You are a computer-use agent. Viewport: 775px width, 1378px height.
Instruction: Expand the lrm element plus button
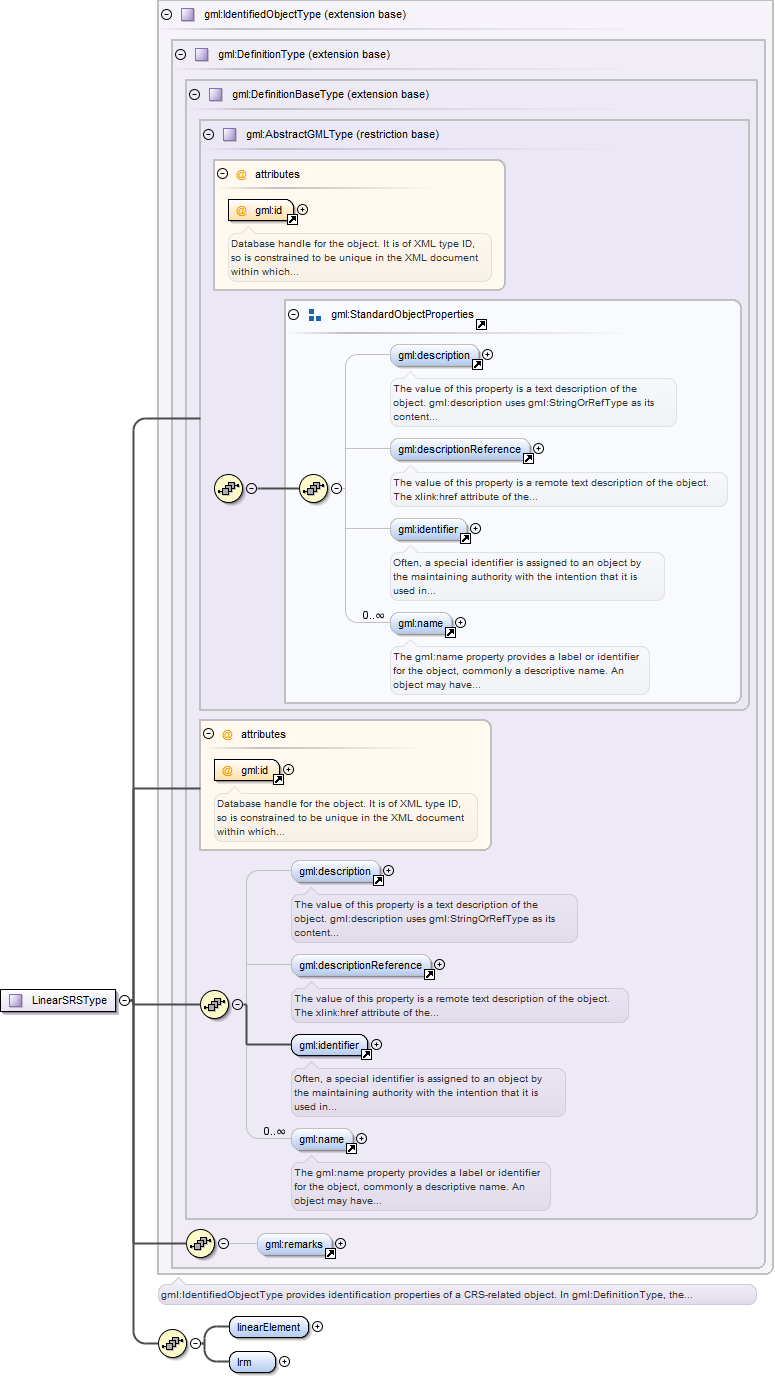pos(285,1361)
